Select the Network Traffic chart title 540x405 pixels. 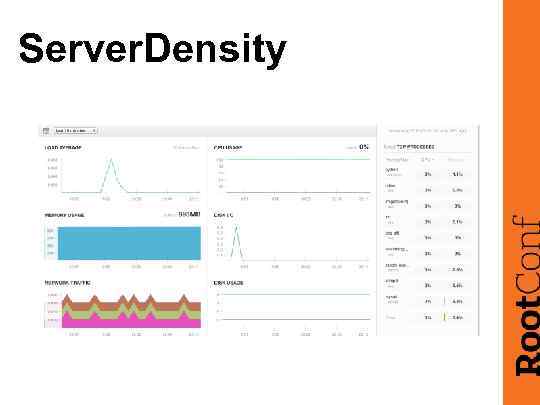[x=68, y=283]
